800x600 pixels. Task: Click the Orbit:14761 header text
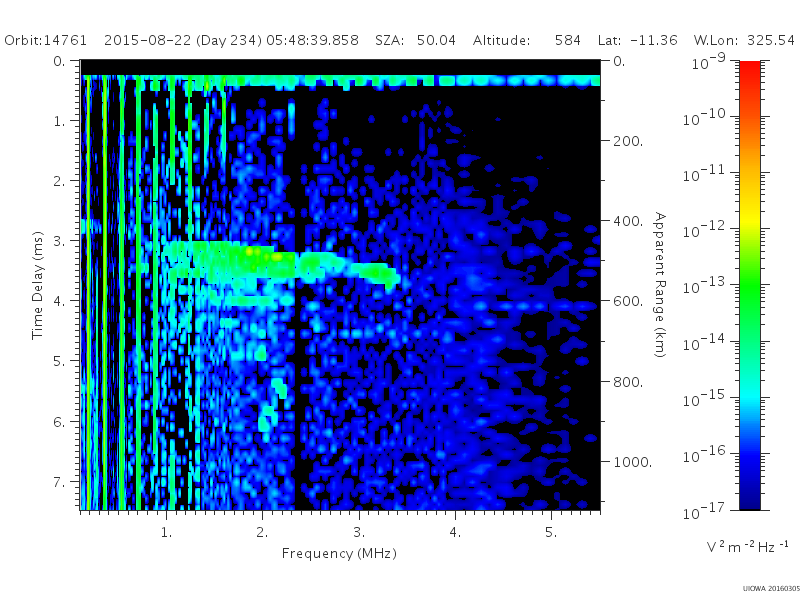(x=45, y=40)
